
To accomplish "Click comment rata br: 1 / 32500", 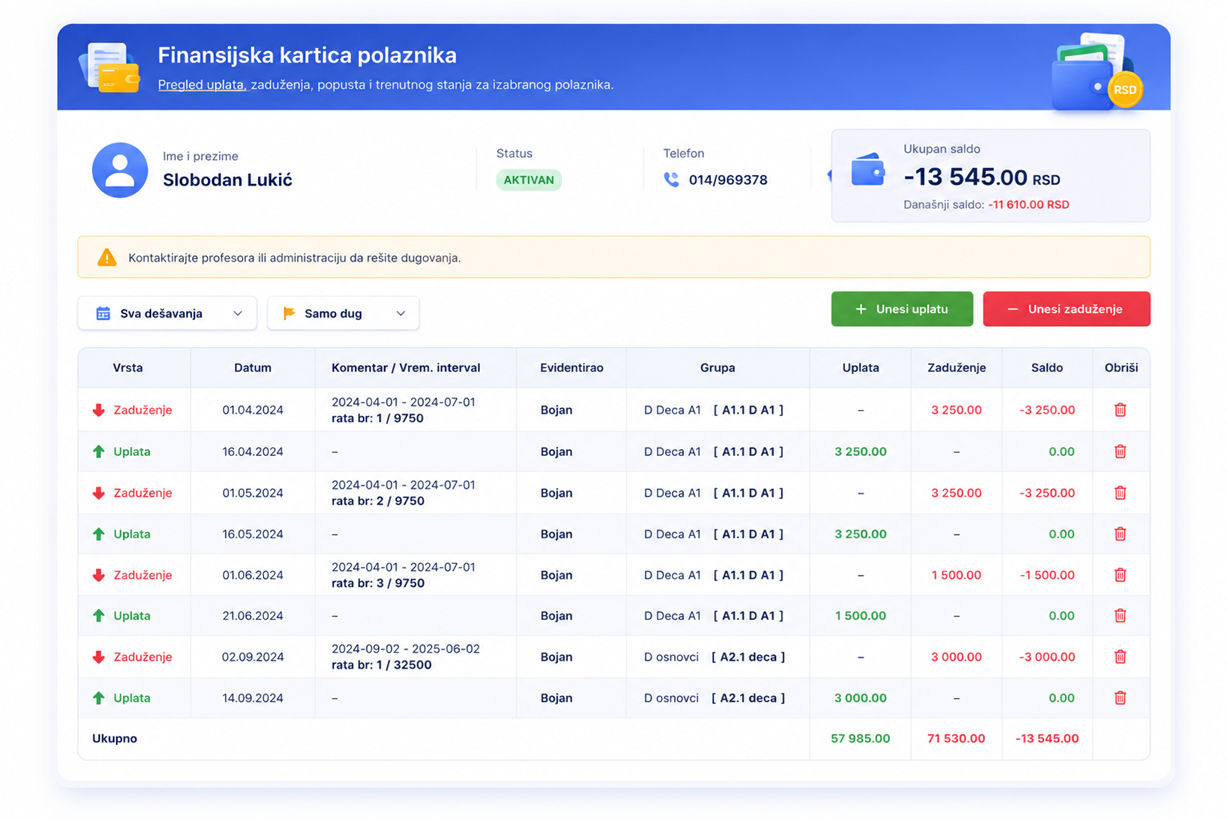I will [x=382, y=665].
